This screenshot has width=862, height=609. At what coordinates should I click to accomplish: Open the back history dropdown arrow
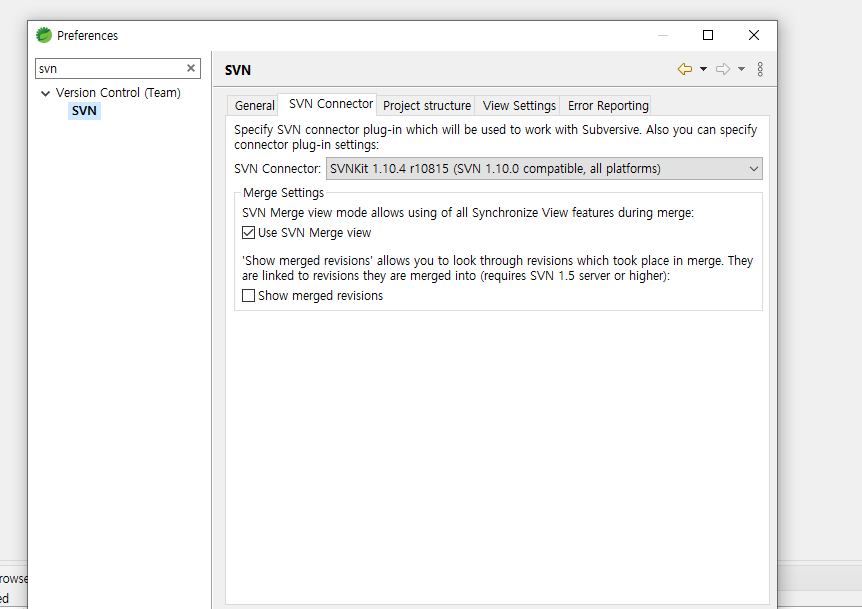(x=703, y=69)
